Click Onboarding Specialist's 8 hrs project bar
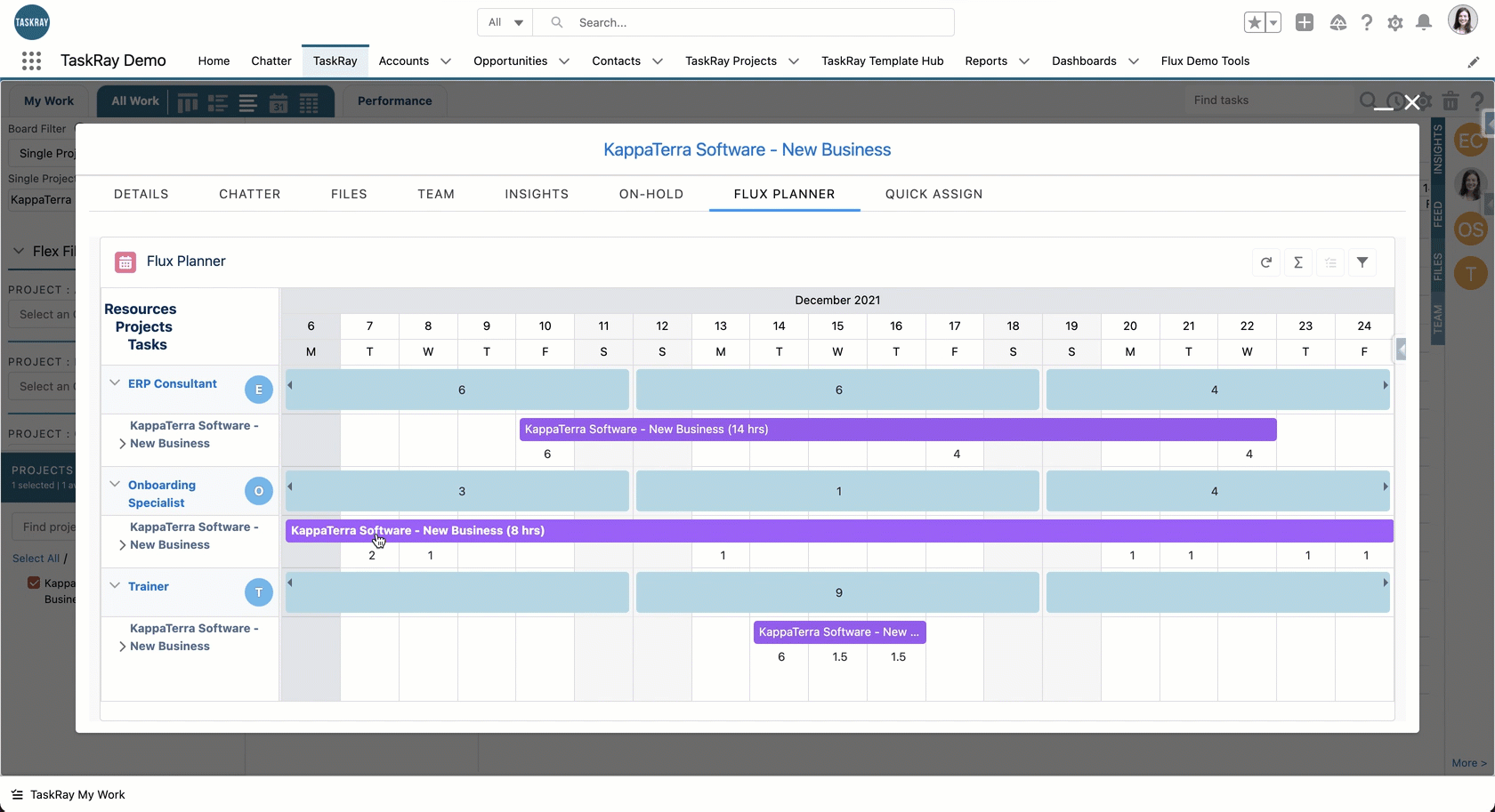 click(839, 531)
